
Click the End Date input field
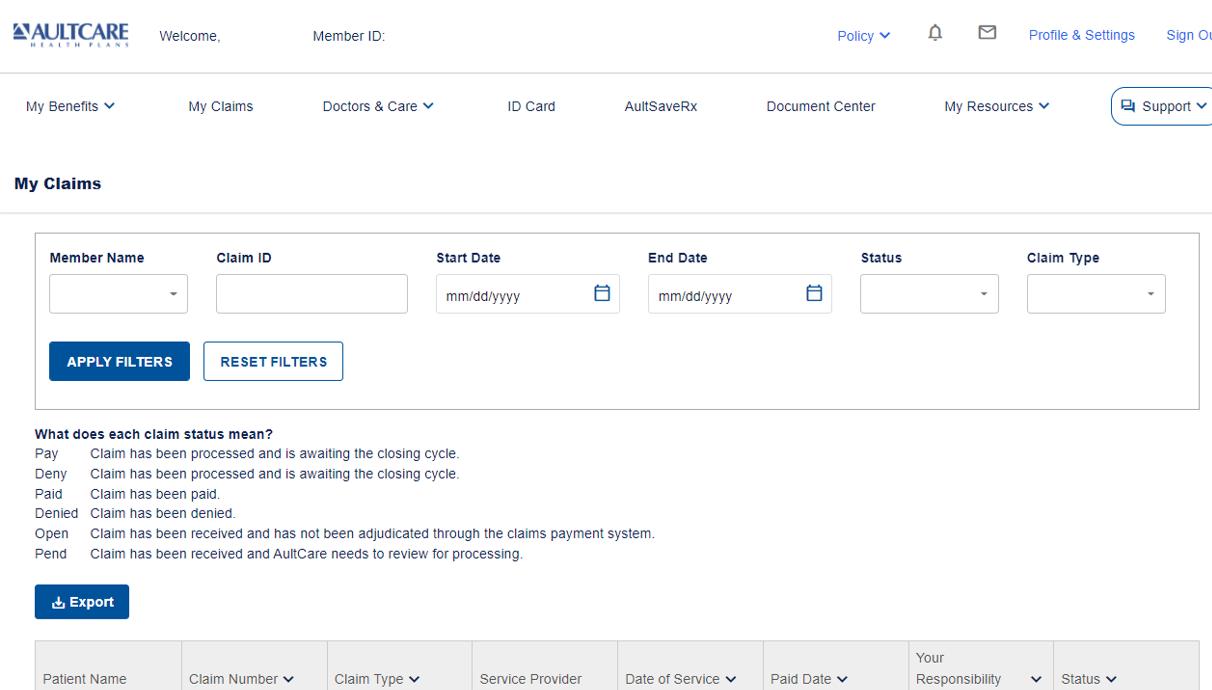[x=740, y=294]
